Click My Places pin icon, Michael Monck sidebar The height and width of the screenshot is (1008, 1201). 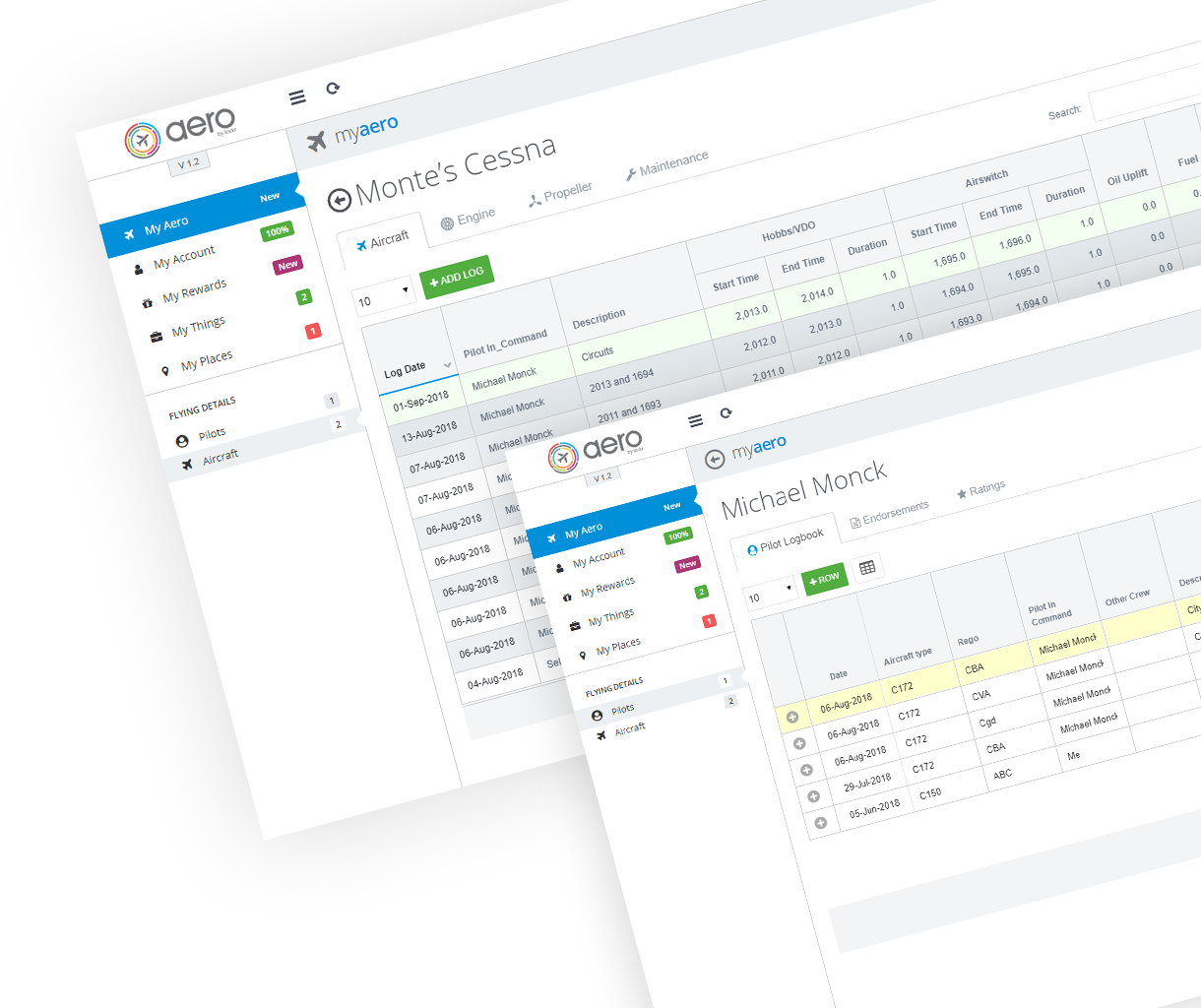click(x=583, y=655)
